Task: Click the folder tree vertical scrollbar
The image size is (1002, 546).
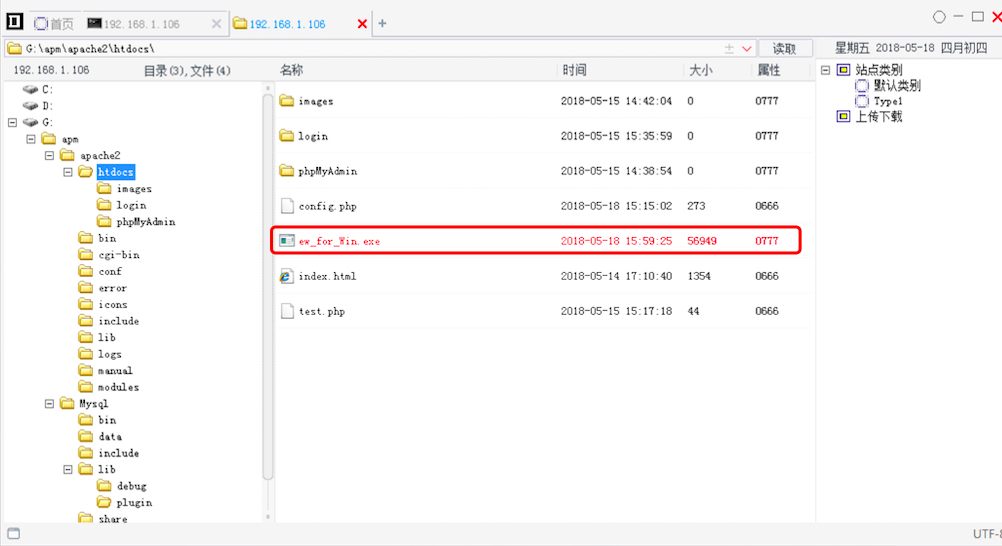Action: click(268, 286)
